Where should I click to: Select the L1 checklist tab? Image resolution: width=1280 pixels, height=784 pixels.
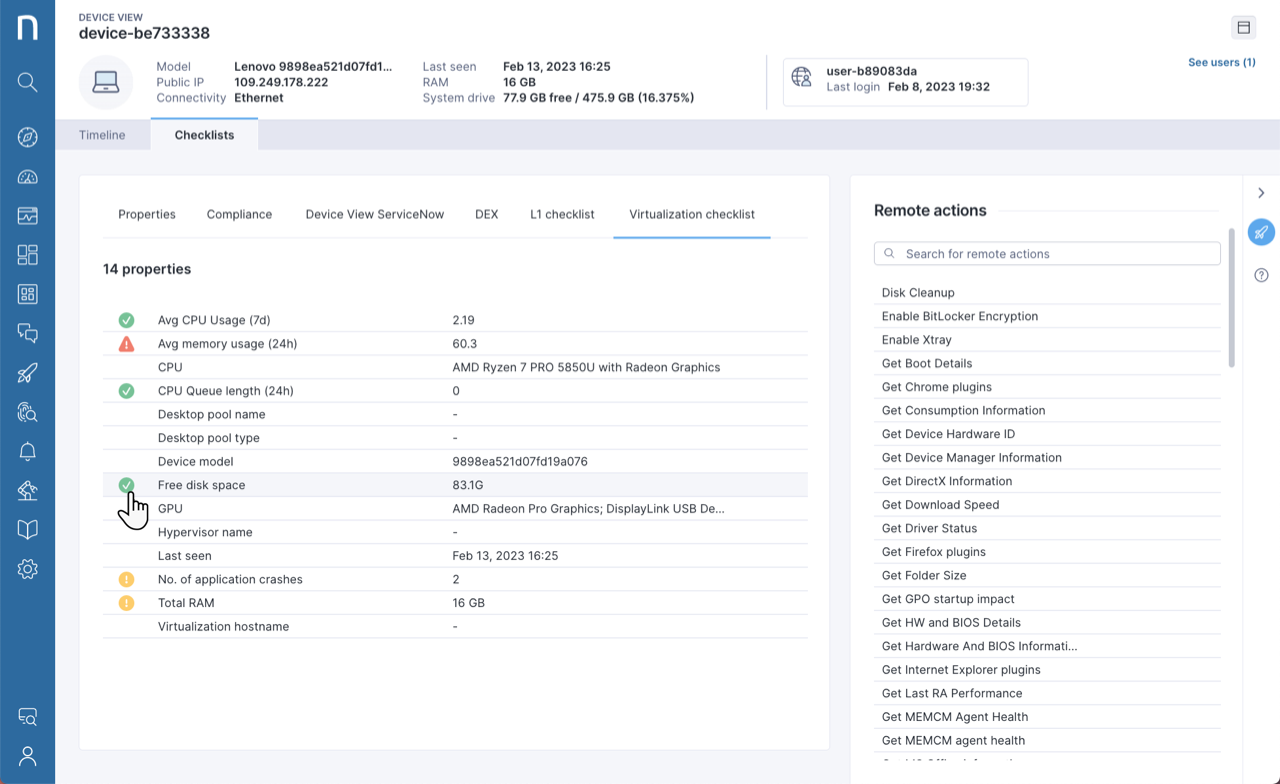point(562,214)
